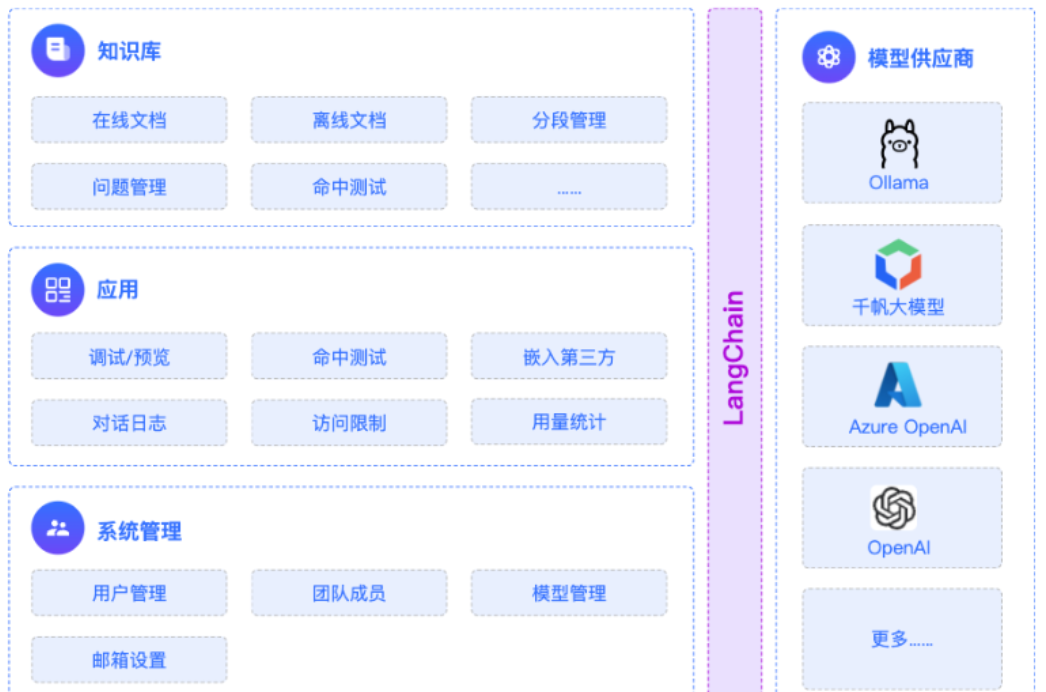
Task: Click the 模型供应商 atom icon
Action: click(x=829, y=57)
